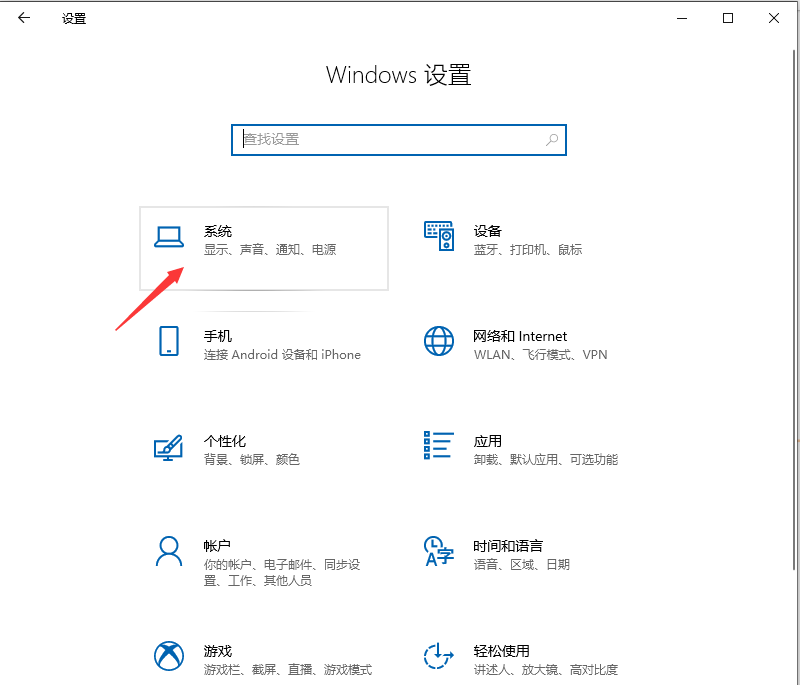Click the System laptop icon
Screen dimensions: 800x685
point(169,237)
